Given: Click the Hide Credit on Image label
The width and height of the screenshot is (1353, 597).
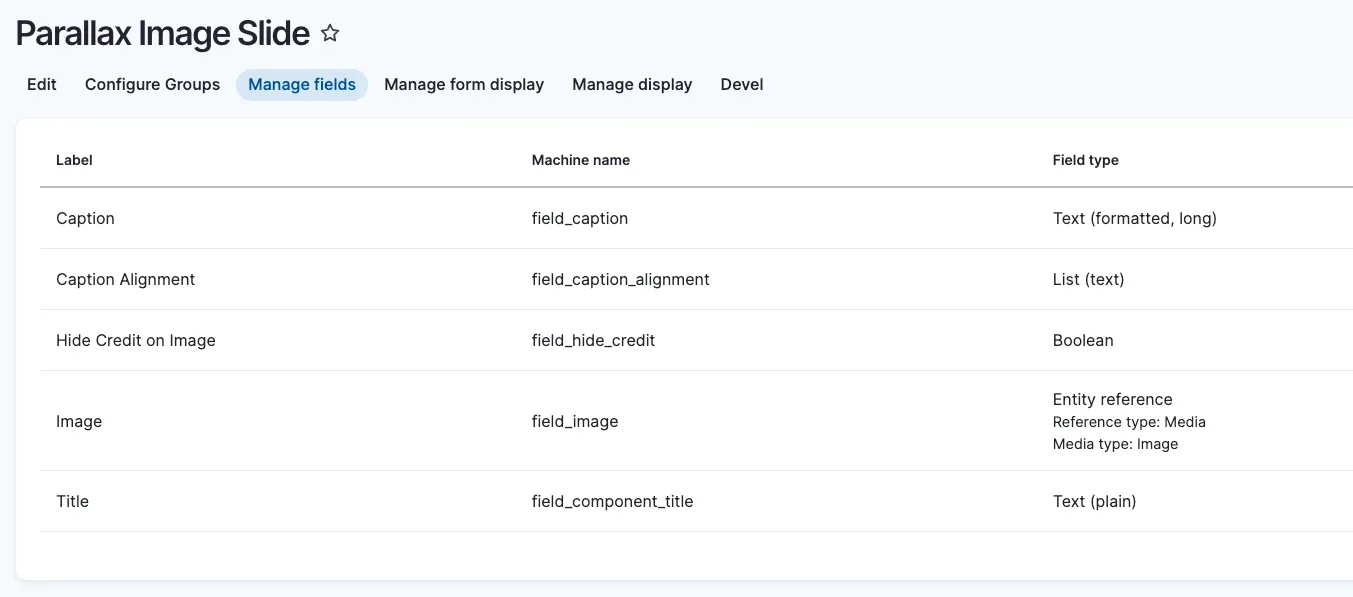Looking at the screenshot, I should click(x=136, y=340).
